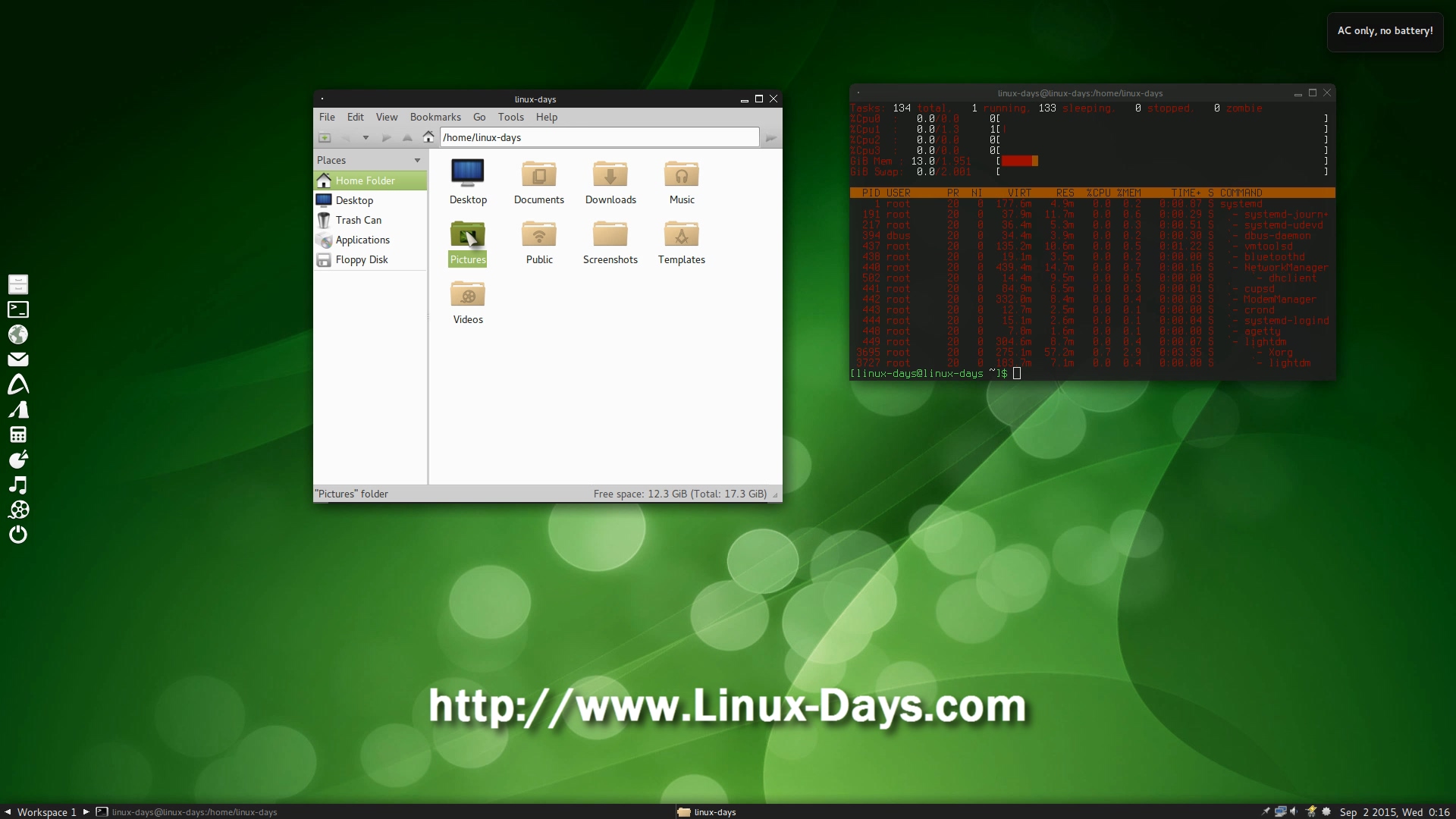
Task: Click the volume speaker tray icon
Action: [1294, 811]
